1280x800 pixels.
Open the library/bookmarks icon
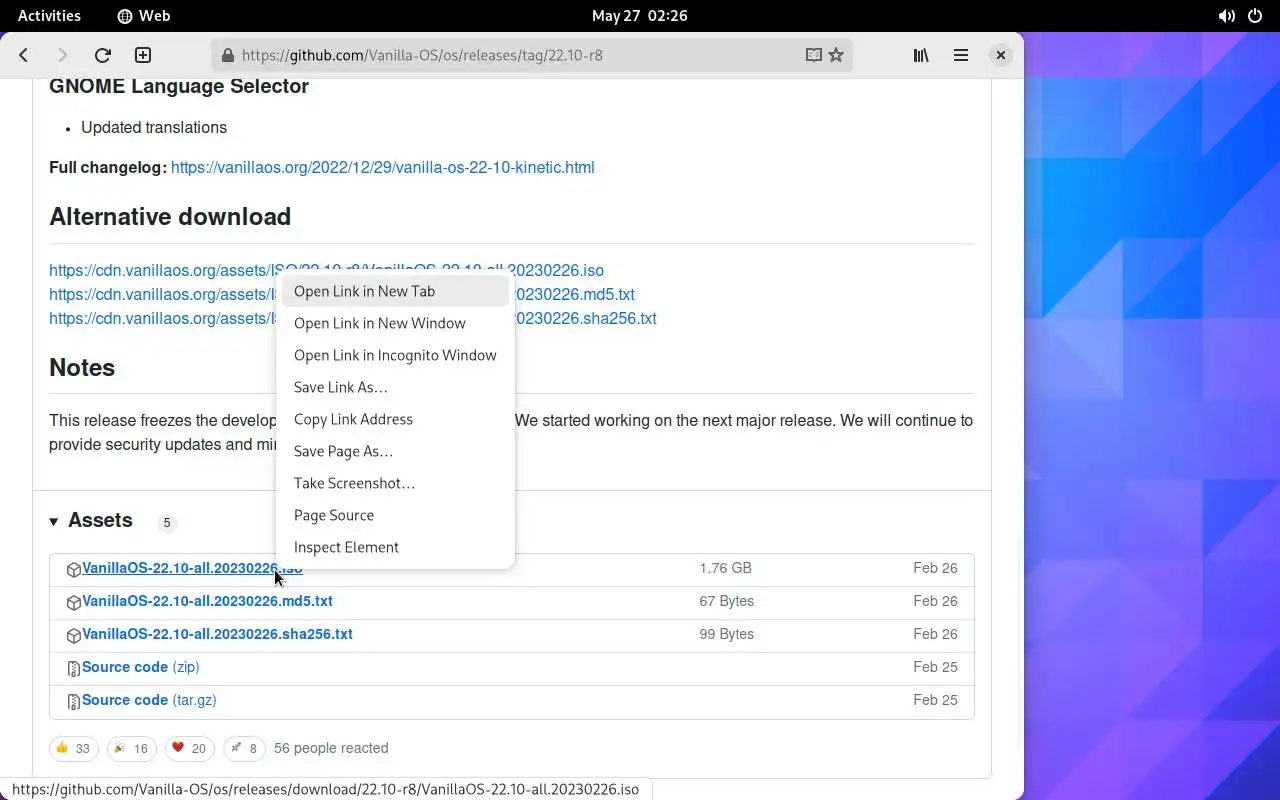tap(921, 55)
